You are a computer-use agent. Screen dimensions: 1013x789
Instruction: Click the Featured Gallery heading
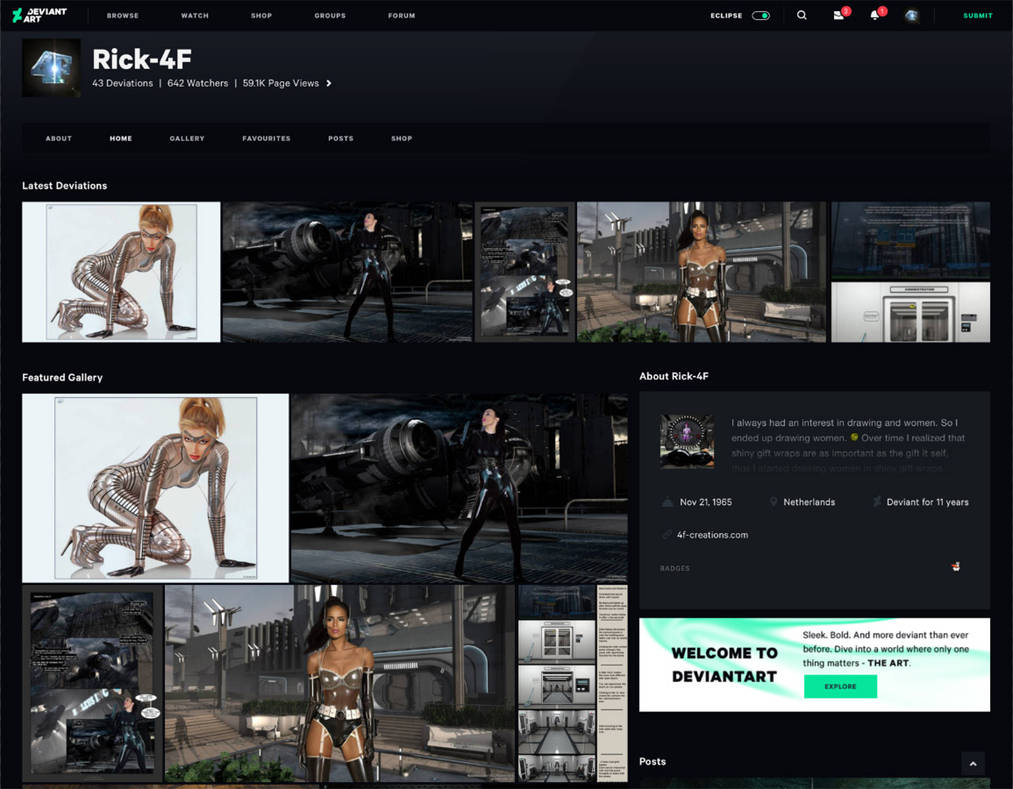(x=62, y=377)
